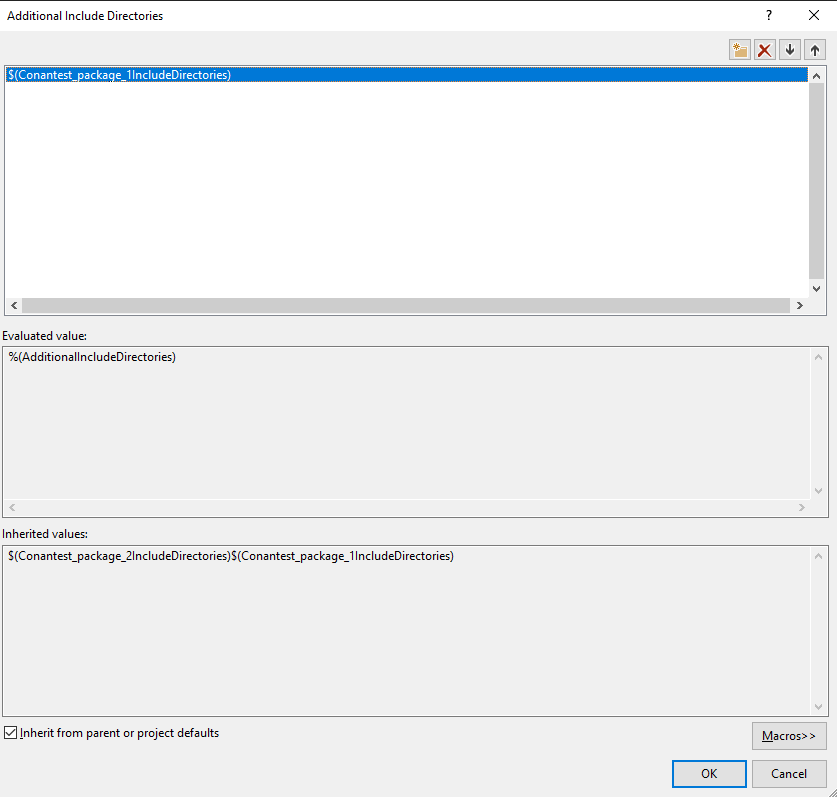Image resolution: width=837 pixels, height=797 pixels.
Task: Add a new line entry
Action: (x=739, y=49)
